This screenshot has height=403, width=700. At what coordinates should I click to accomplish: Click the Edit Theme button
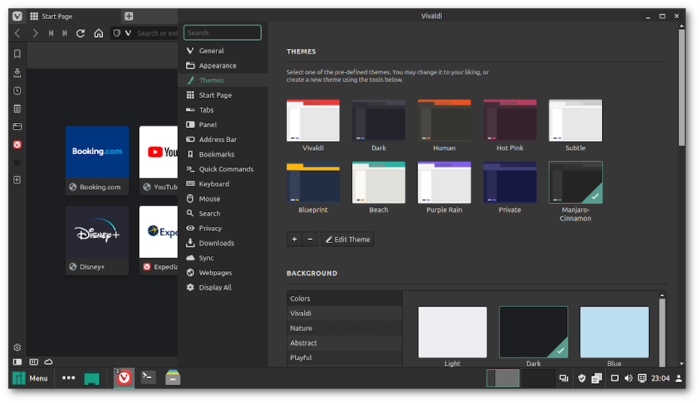347,239
